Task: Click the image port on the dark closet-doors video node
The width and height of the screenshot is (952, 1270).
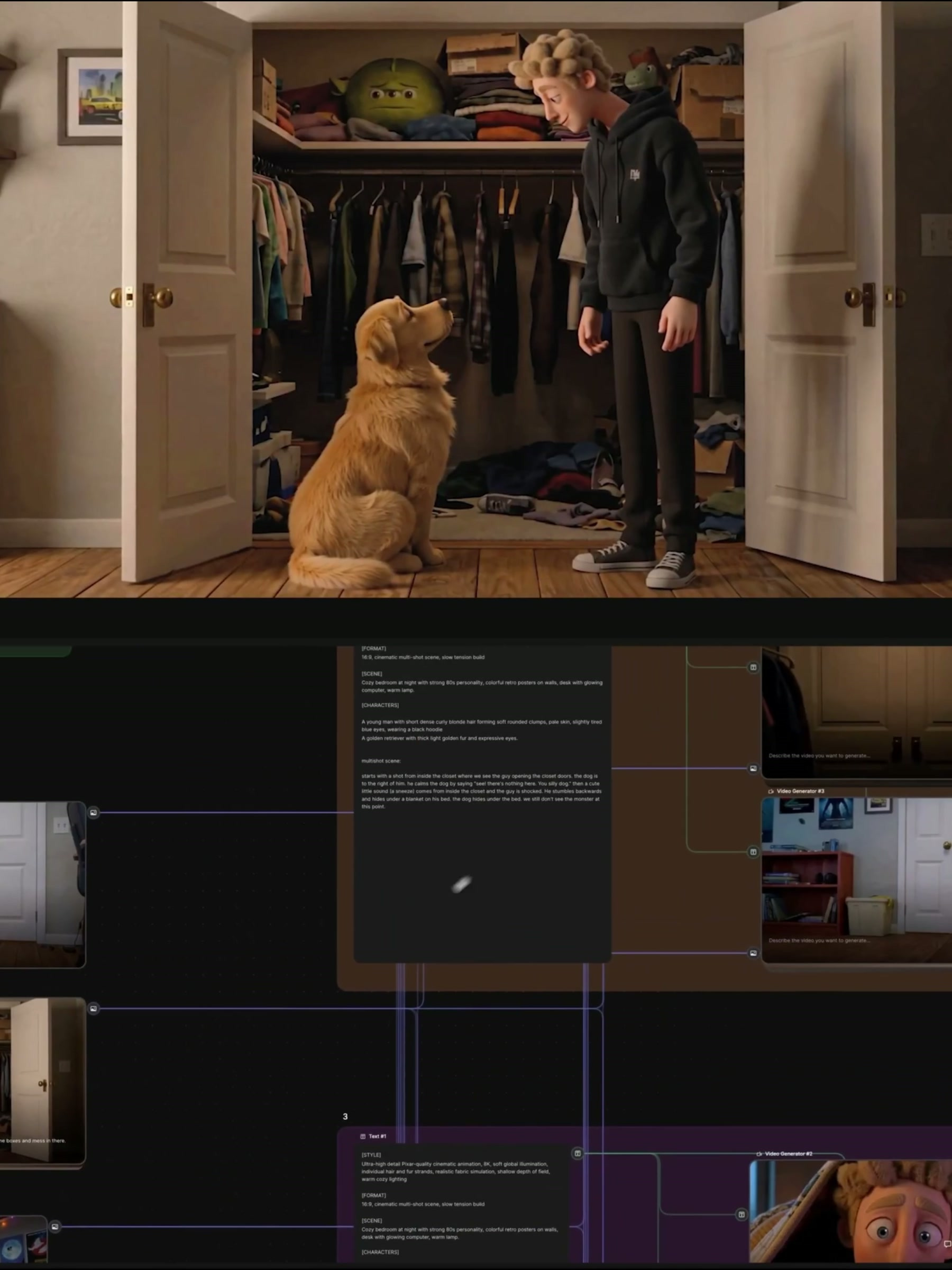Action: click(753, 768)
